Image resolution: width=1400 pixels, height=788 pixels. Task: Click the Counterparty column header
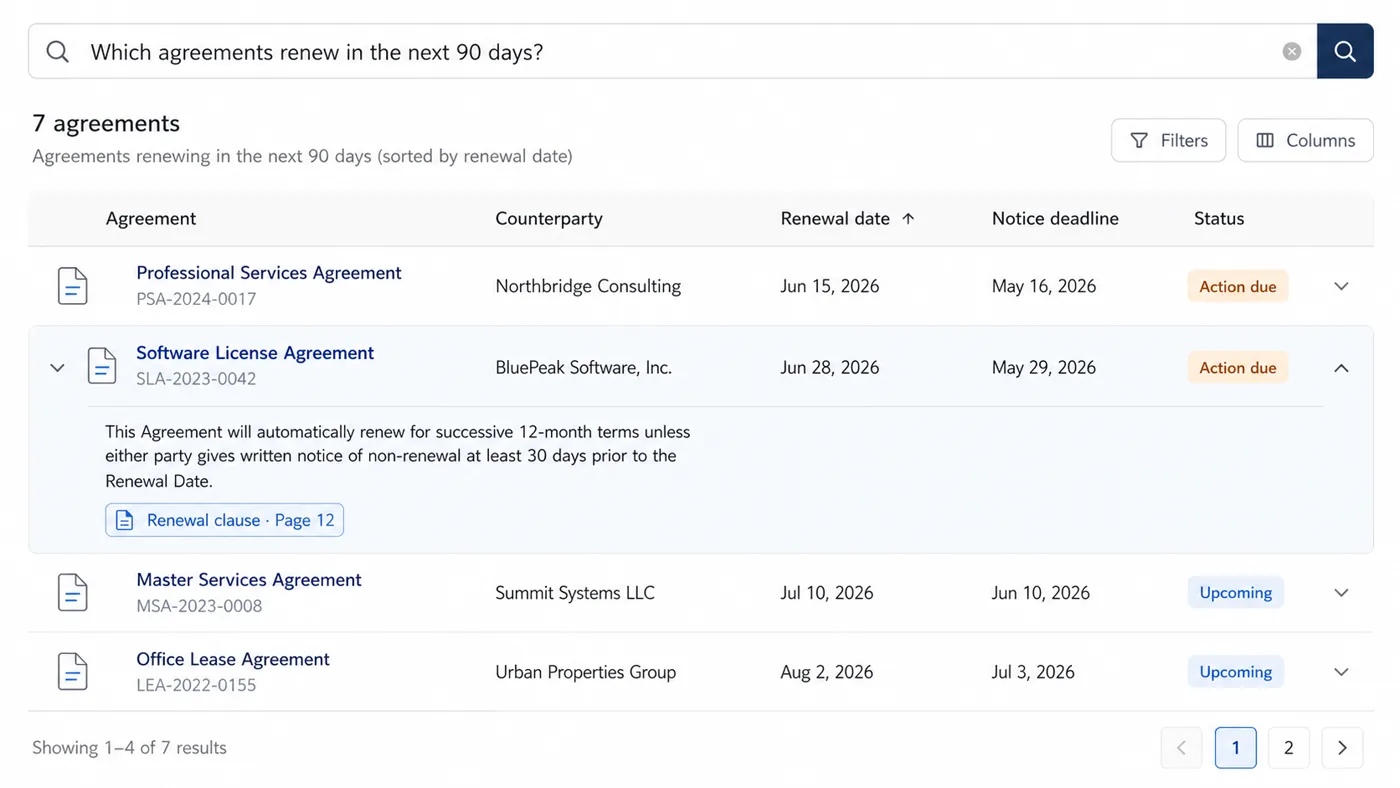tap(549, 218)
